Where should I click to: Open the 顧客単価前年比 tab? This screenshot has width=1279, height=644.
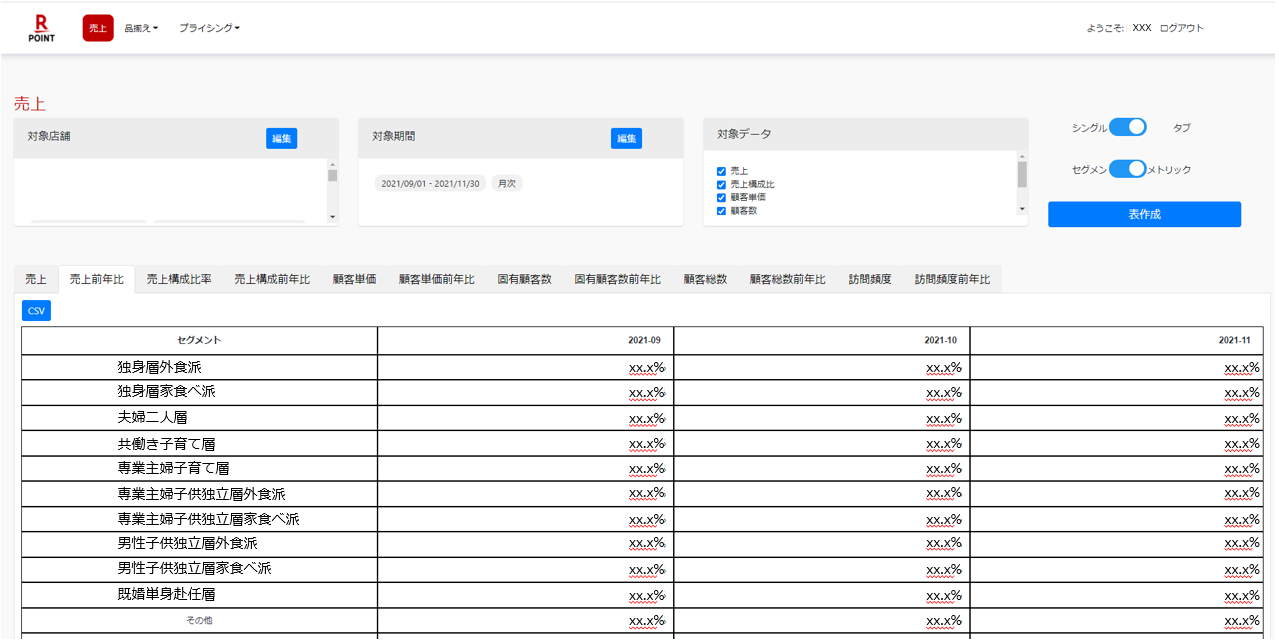coord(436,279)
